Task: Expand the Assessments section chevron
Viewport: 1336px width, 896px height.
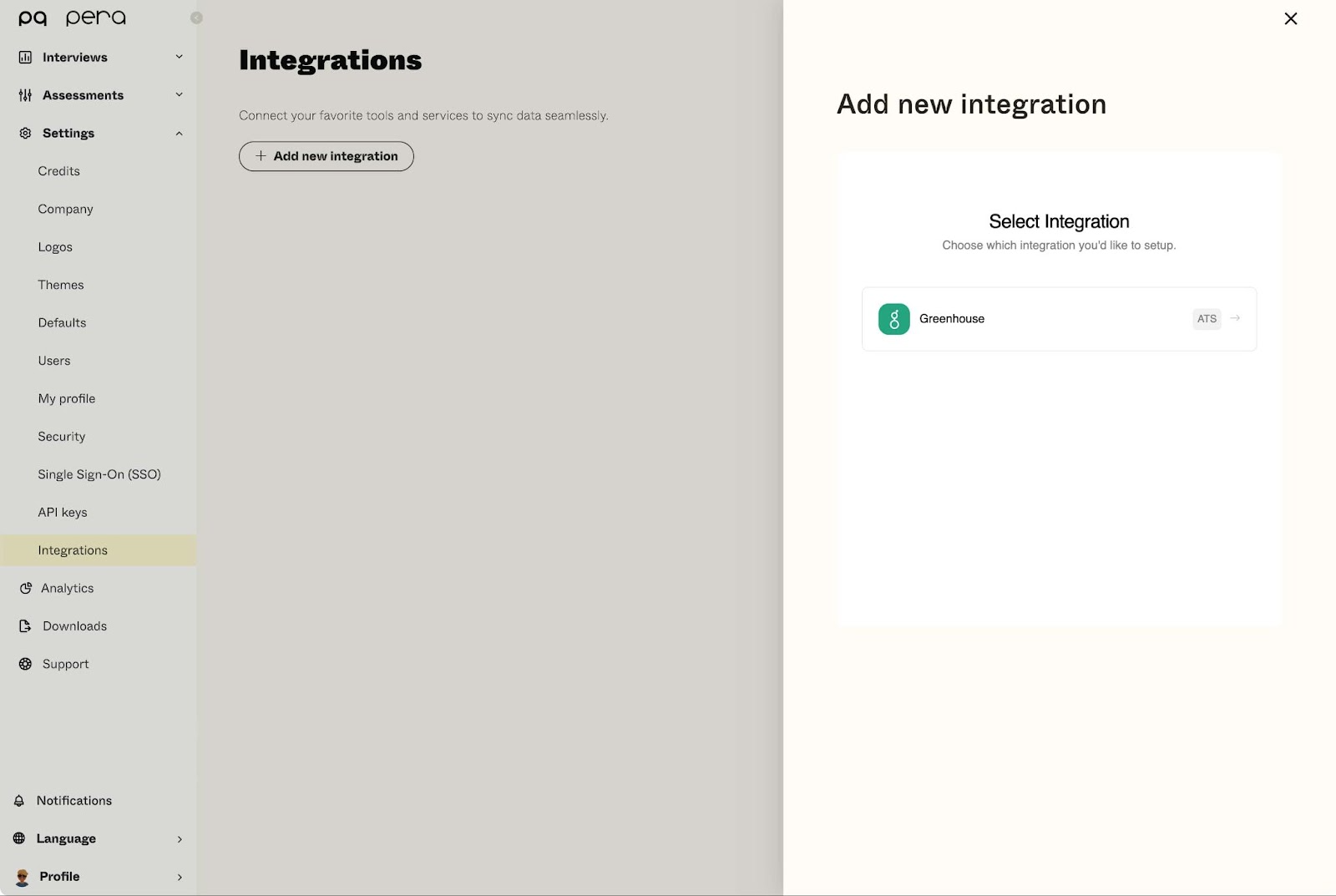Action: pyautogui.click(x=179, y=95)
